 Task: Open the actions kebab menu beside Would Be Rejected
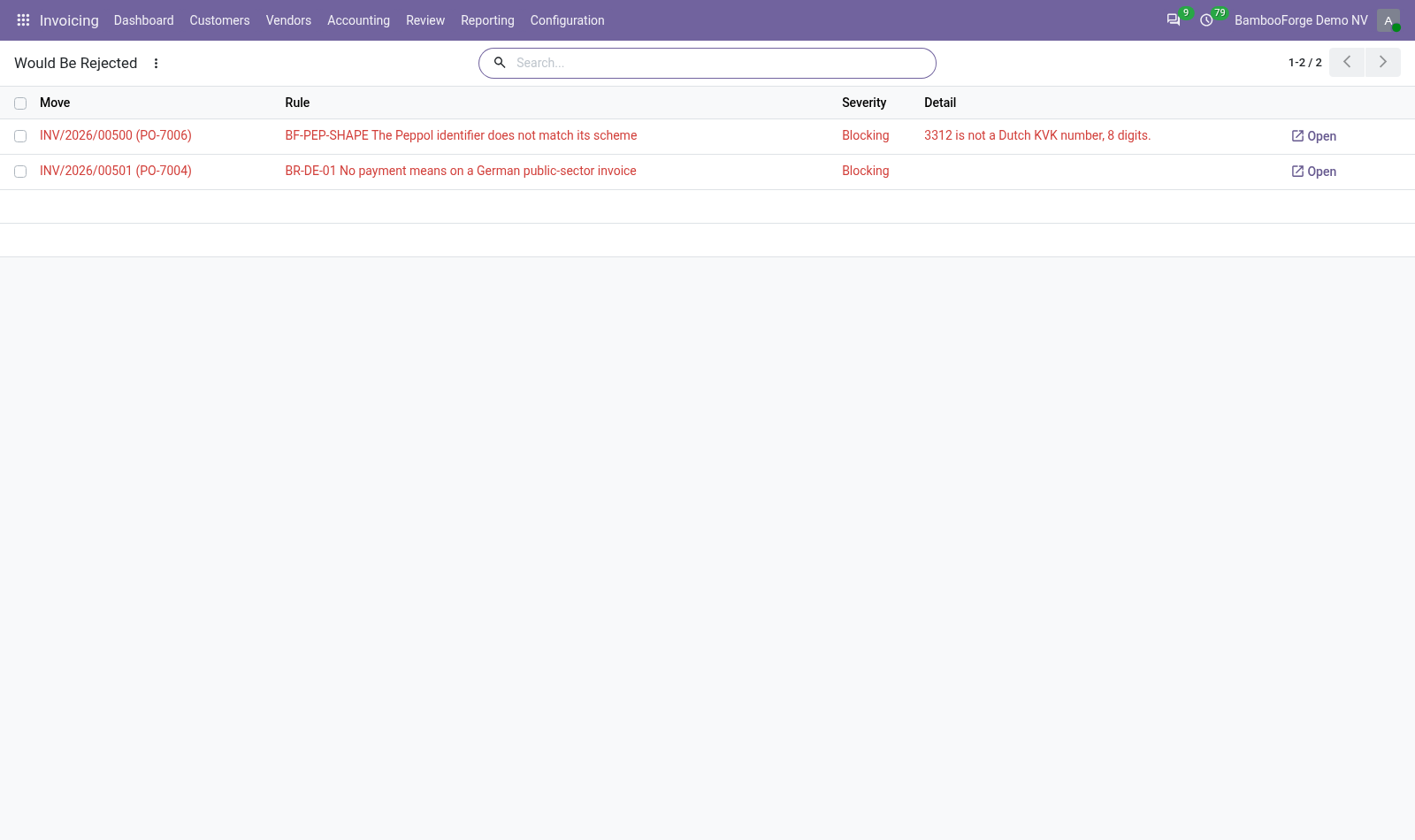coord(156,63)
